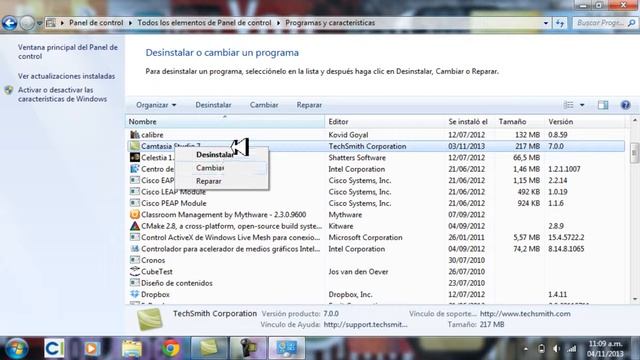The image size is (640, 360).
Task: Select 'Controlador para acelerador de medios gráficos Intel' row
Action: [x=375, y=249]
